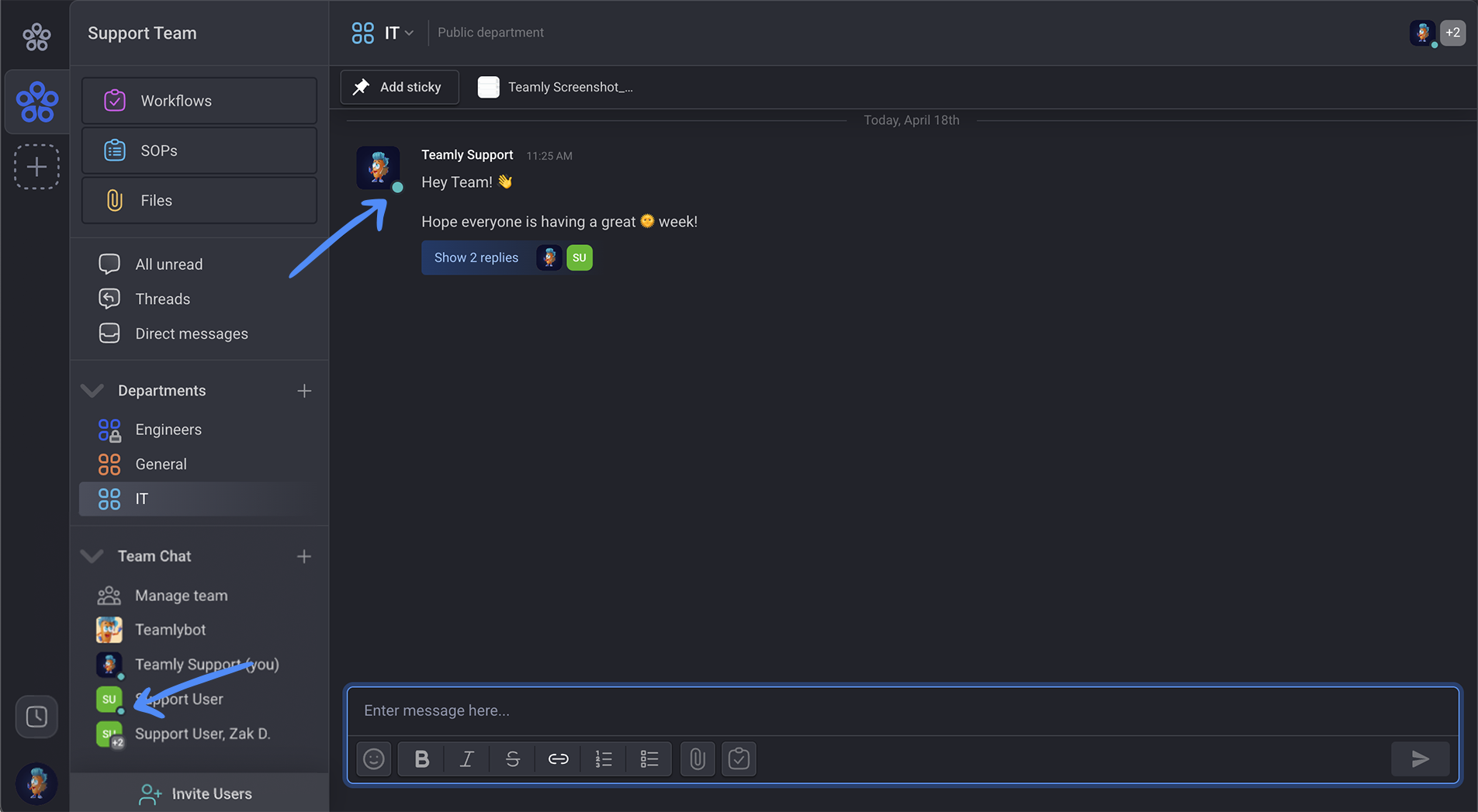This screenshot has height=812, width=1478.
Task: Open the clock history icon
Action: click(x=36, y=716)
